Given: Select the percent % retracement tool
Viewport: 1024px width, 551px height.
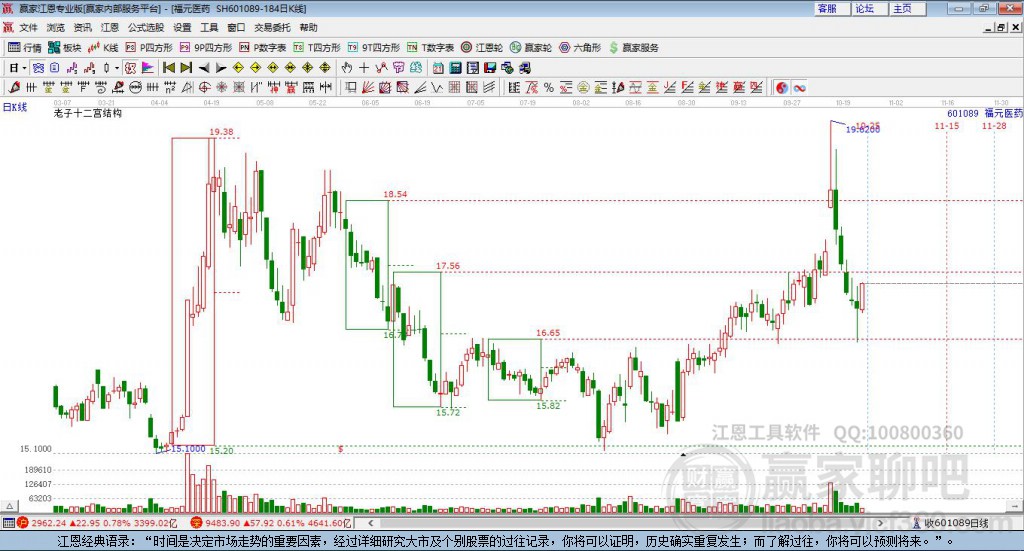Looking at the screenshot, I should click(x=549, y=87).
